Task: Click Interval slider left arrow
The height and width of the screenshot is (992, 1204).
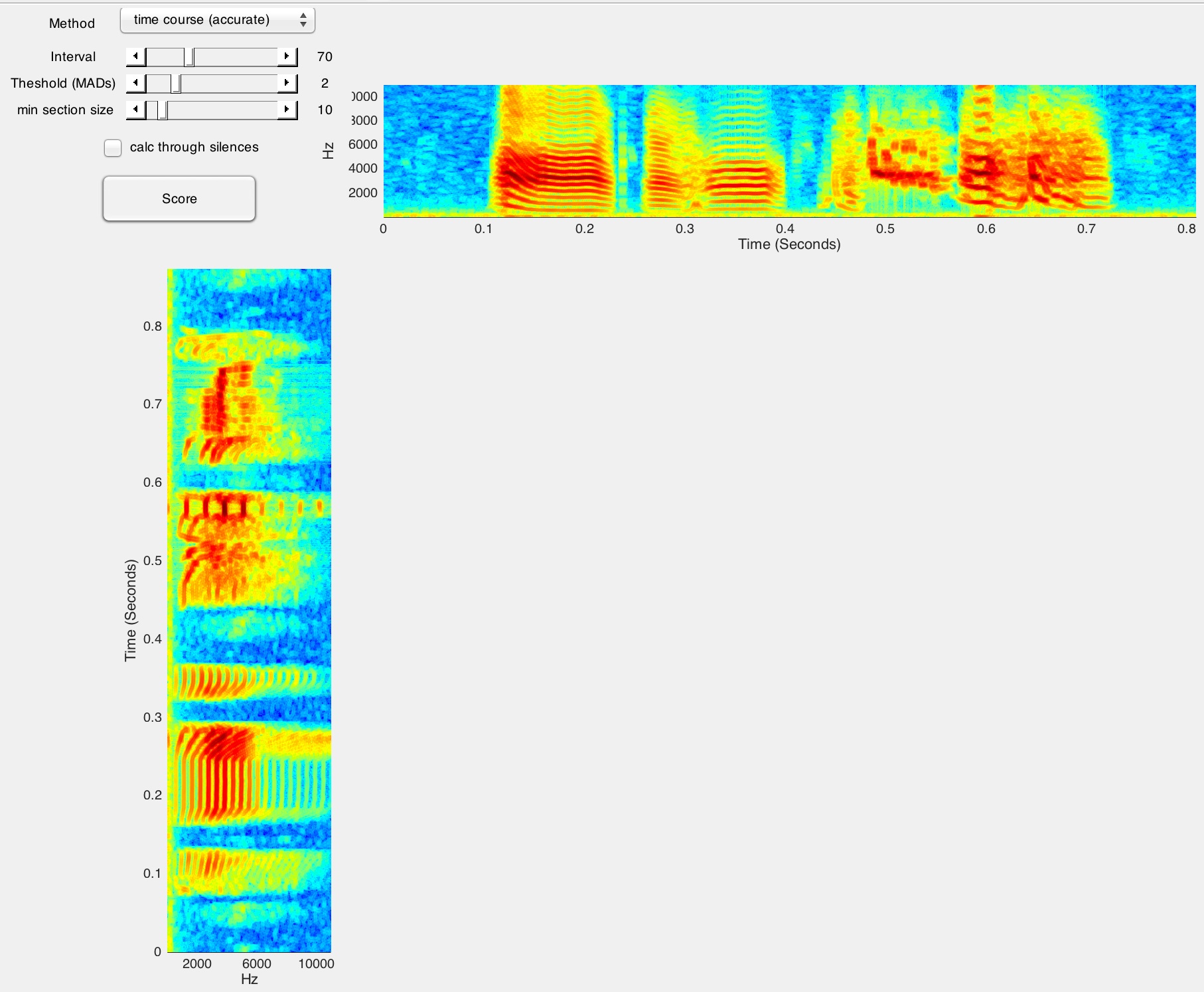Action: [x=136, y=56]
